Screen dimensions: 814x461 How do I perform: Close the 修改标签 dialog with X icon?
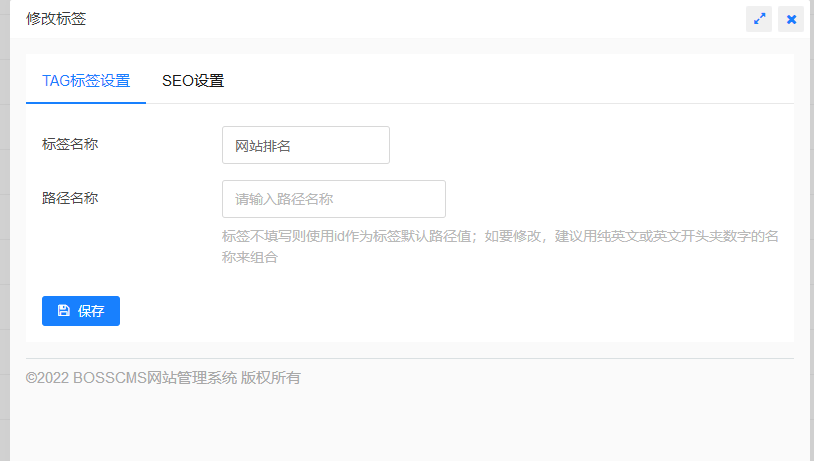(x=791, y=19)
